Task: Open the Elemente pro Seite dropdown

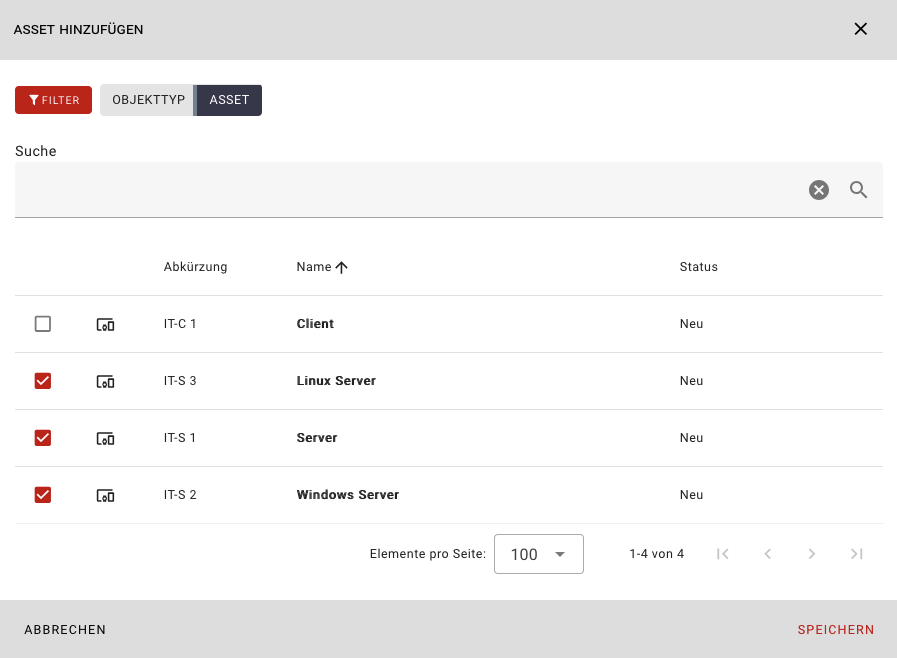Action: point(539,554)
